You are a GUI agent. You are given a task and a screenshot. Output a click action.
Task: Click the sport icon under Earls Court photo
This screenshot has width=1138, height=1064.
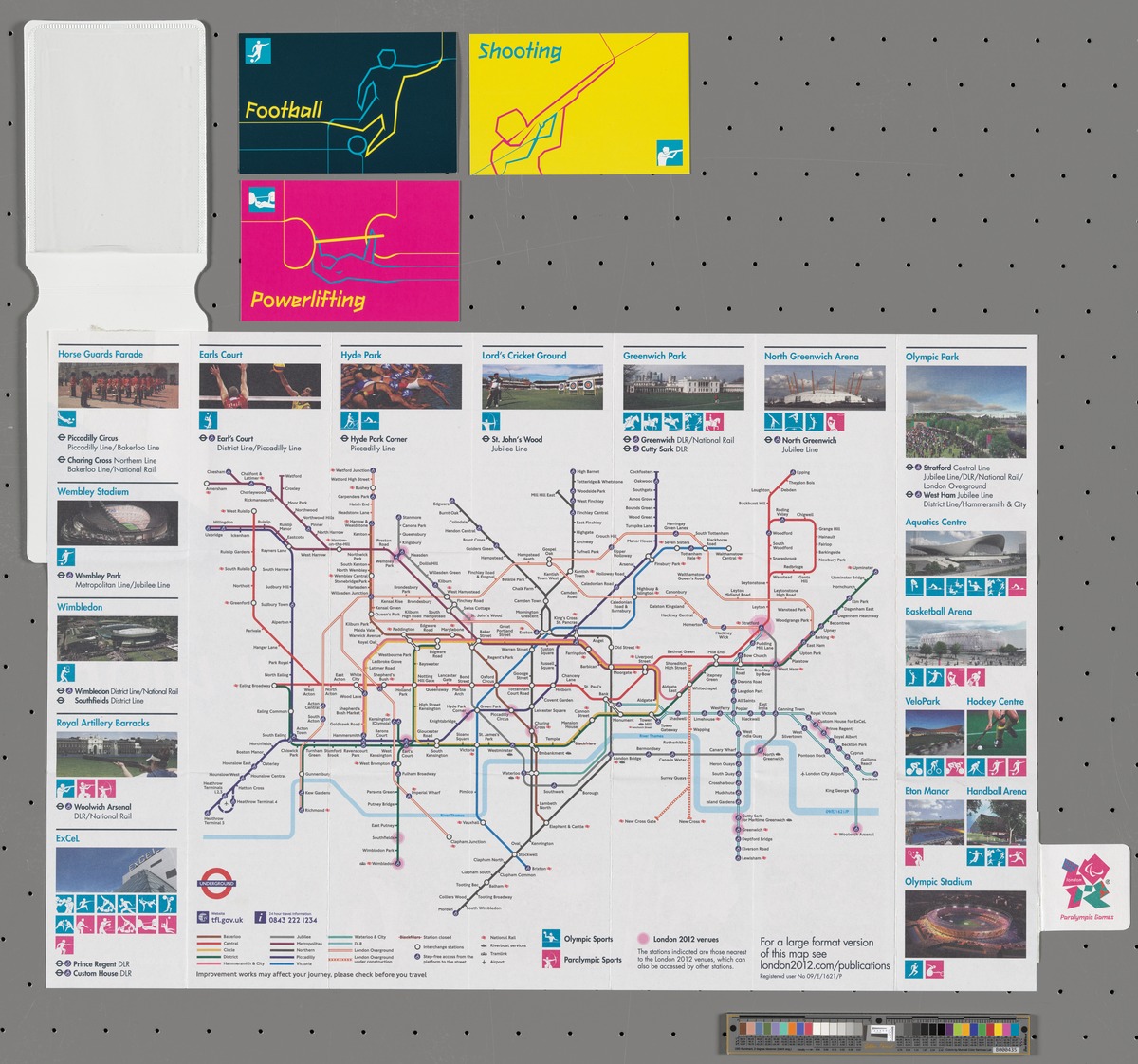pos(208,419)
